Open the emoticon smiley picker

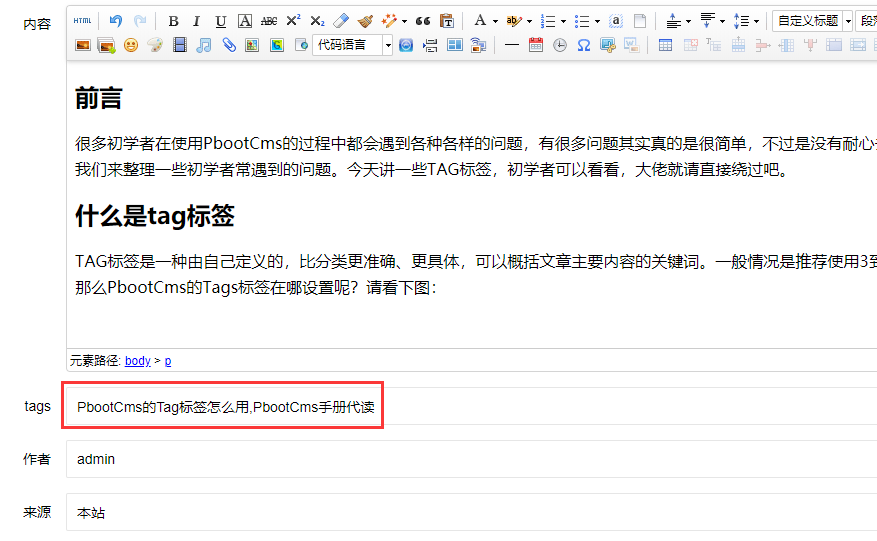tap(131, 45)
